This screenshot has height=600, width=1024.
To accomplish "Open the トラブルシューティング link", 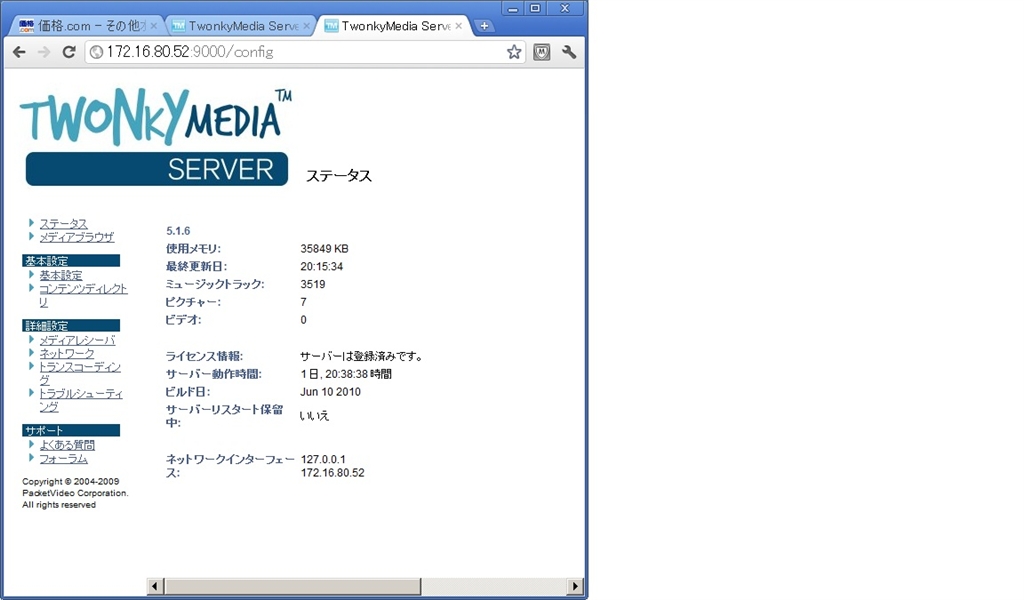I will click(80, 400).
